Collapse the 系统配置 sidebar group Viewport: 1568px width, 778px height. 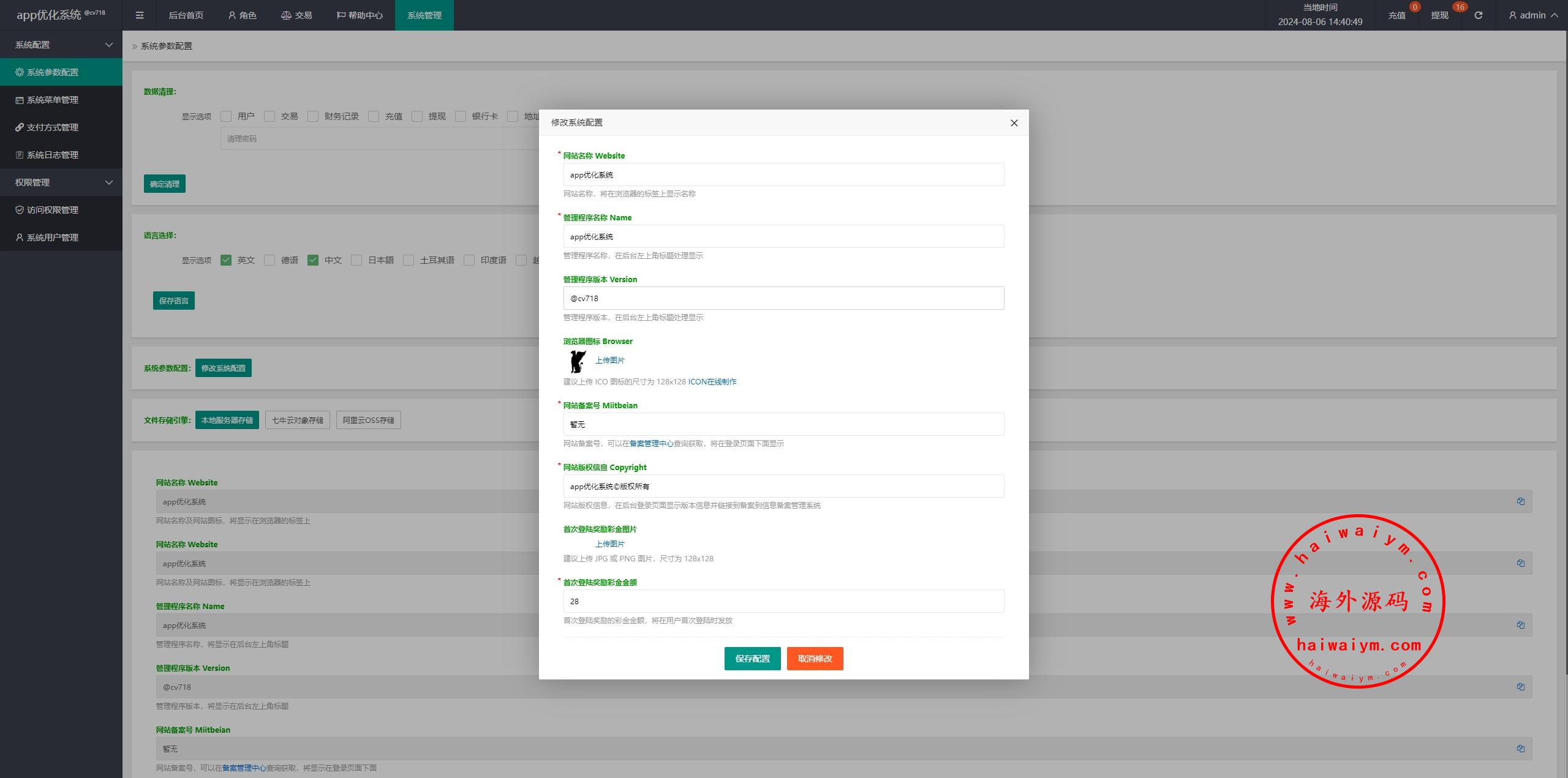tap(61, 45)
